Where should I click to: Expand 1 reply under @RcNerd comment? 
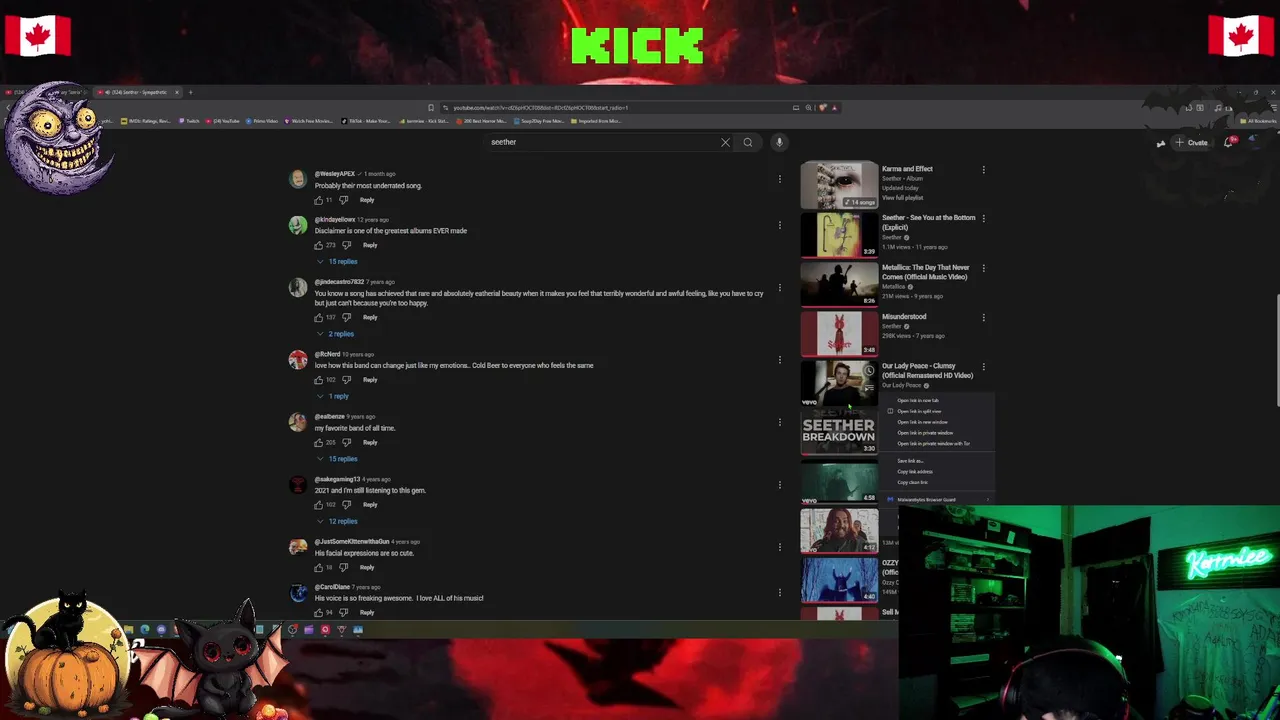click(333, 396)
